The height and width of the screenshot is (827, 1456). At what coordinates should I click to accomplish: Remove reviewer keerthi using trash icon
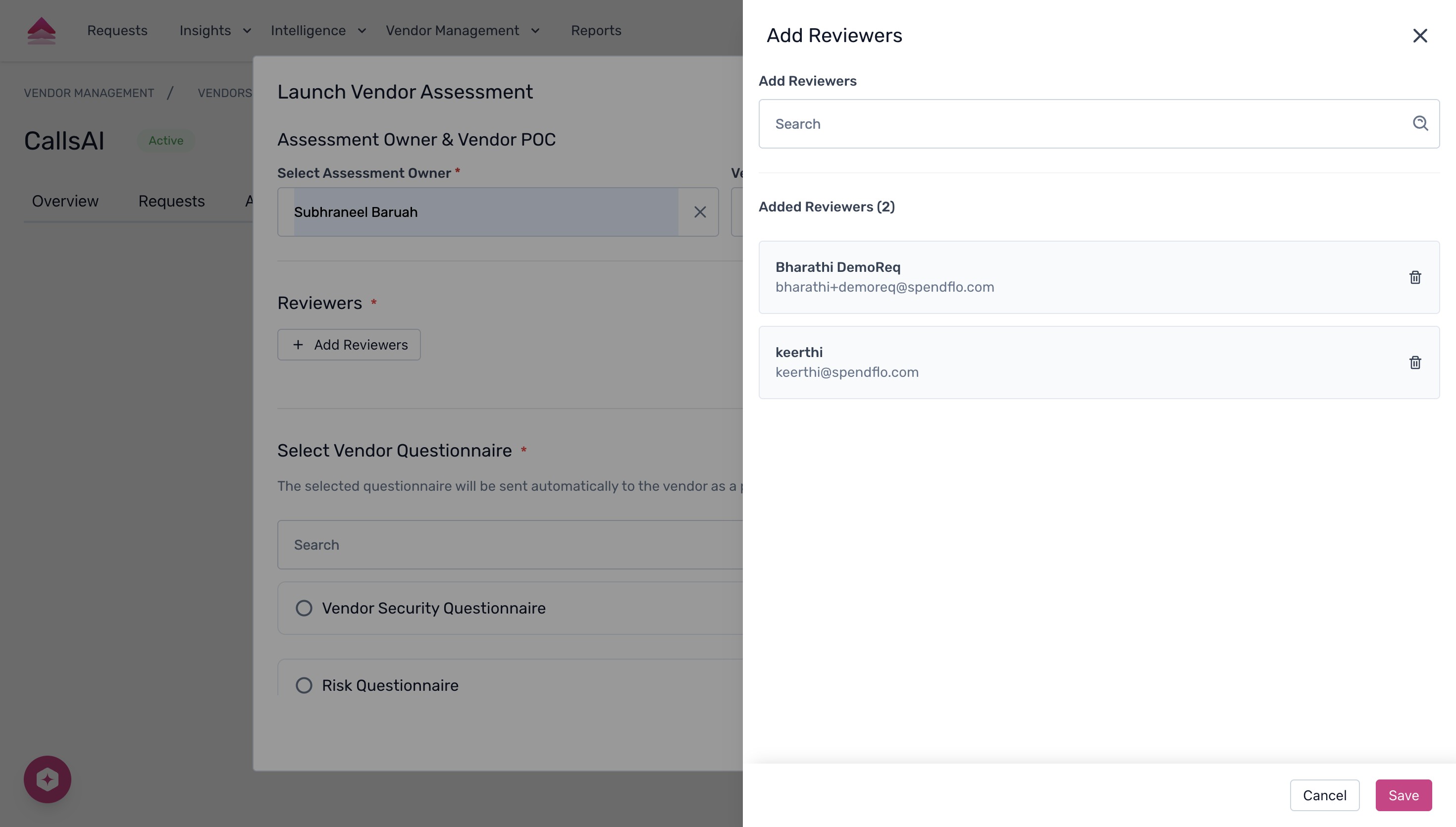click(1414, 362)
